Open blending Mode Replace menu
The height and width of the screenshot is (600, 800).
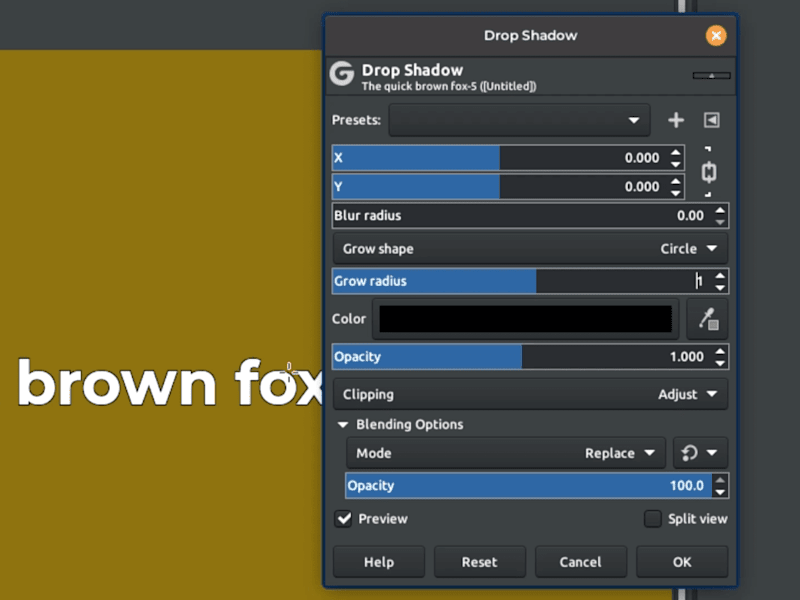(506, 453)
